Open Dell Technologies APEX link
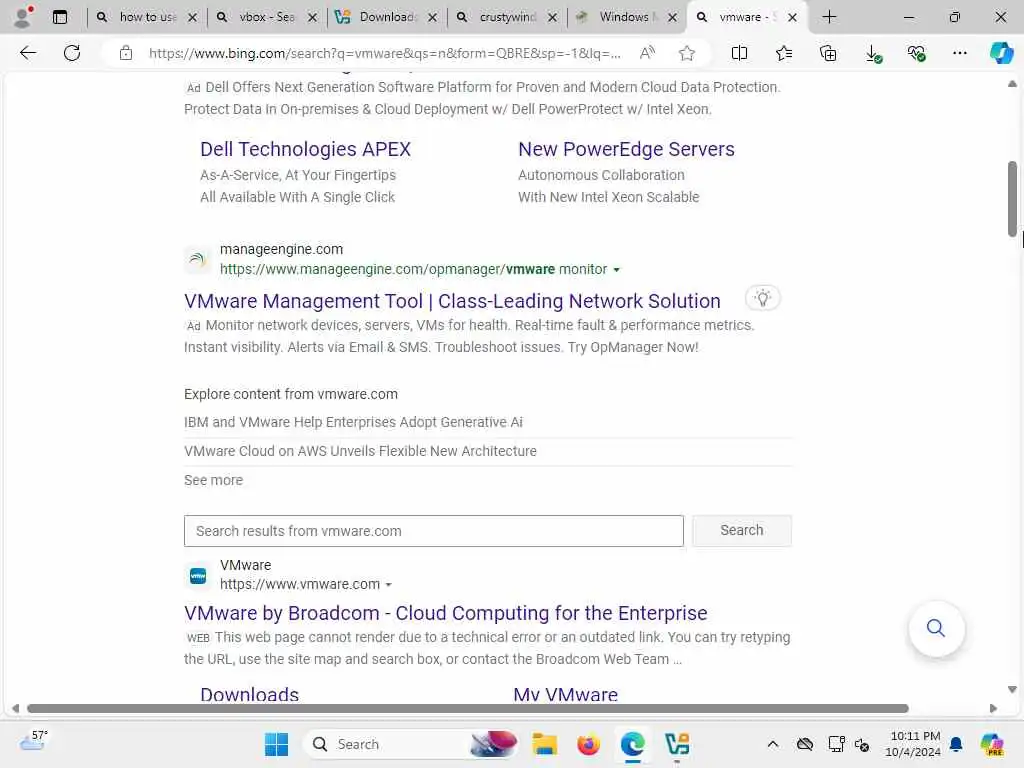Image resolution: width=1024 pixels, height=768 pixels. 306,150
